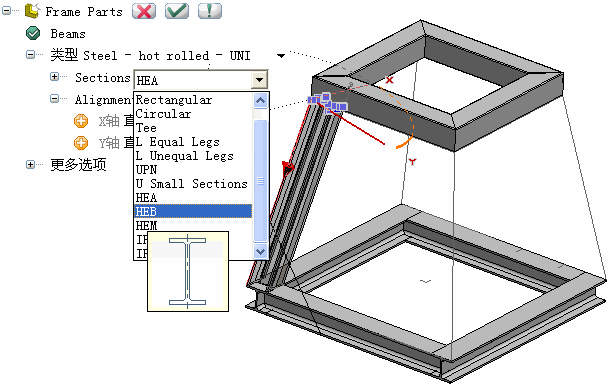Viewport: 610px width, 387px height.
Task: Select U Small Sections entry
Action: pos(193,184)
